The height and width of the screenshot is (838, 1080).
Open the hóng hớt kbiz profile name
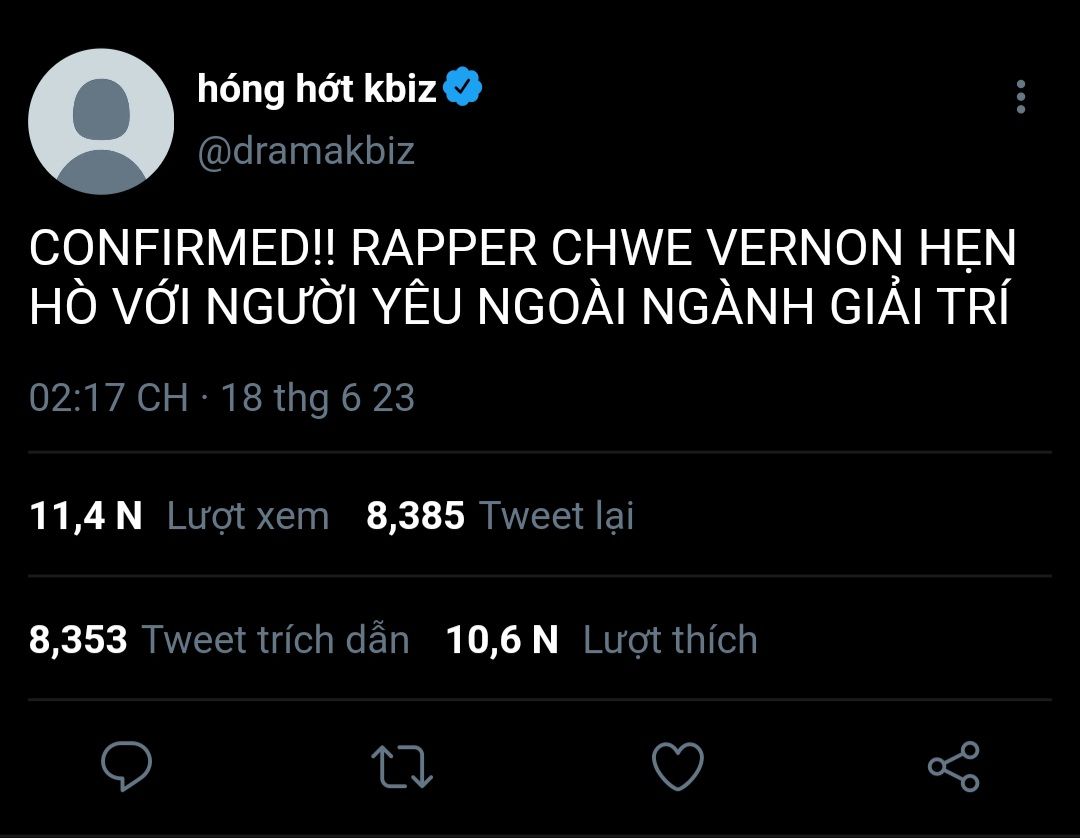click(317, 90)
